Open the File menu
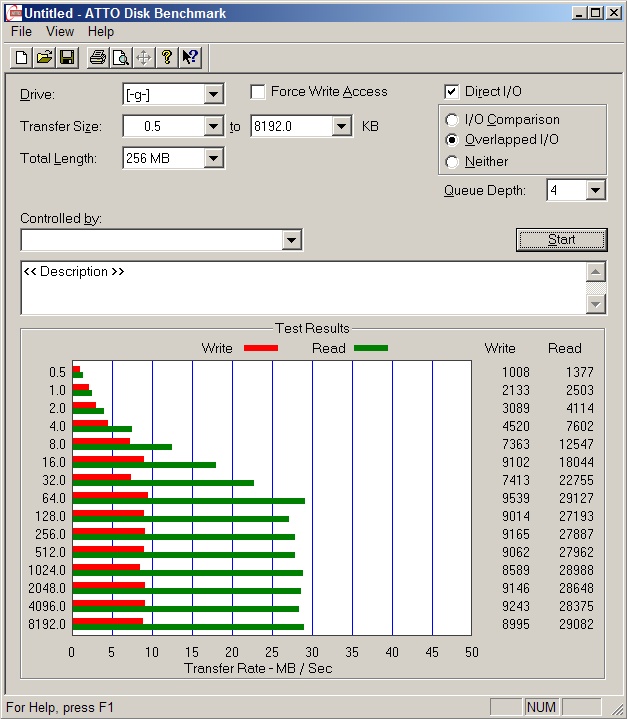627x719 pixels. point(21,32)
